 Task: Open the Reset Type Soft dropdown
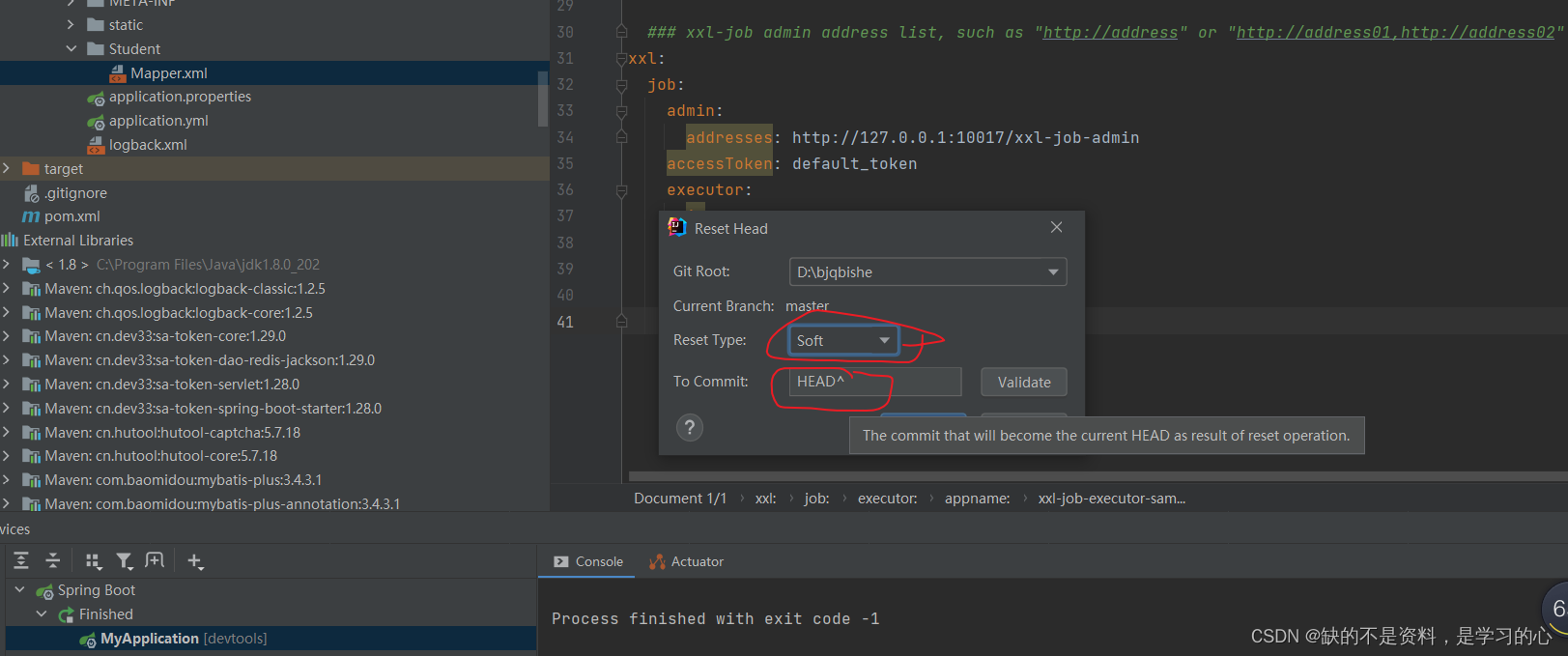click(843, 340)
